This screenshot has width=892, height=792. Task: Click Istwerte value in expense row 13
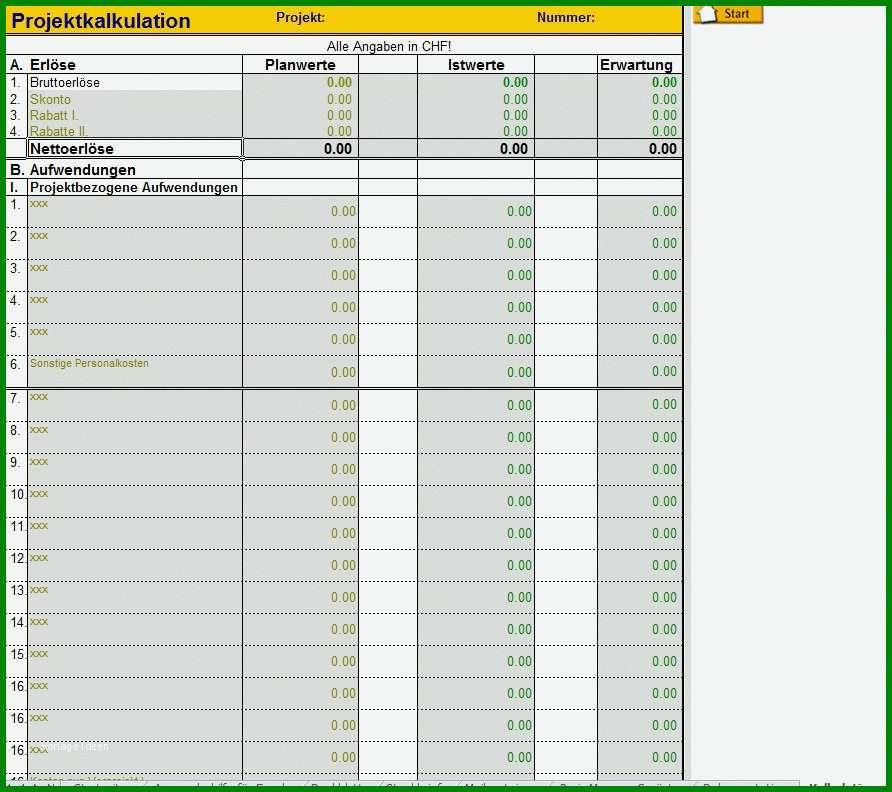[x=519, y=597]
